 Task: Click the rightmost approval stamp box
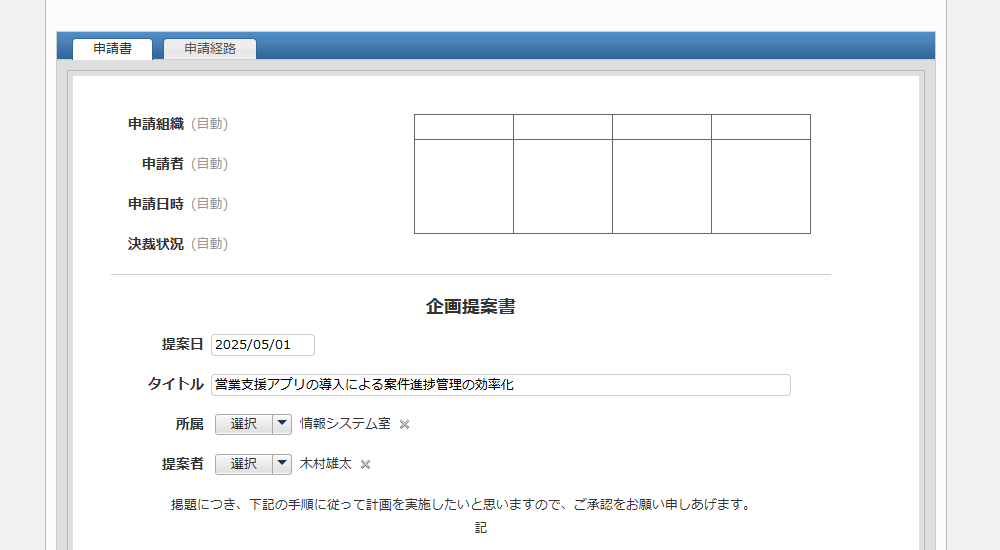point(761,186)
